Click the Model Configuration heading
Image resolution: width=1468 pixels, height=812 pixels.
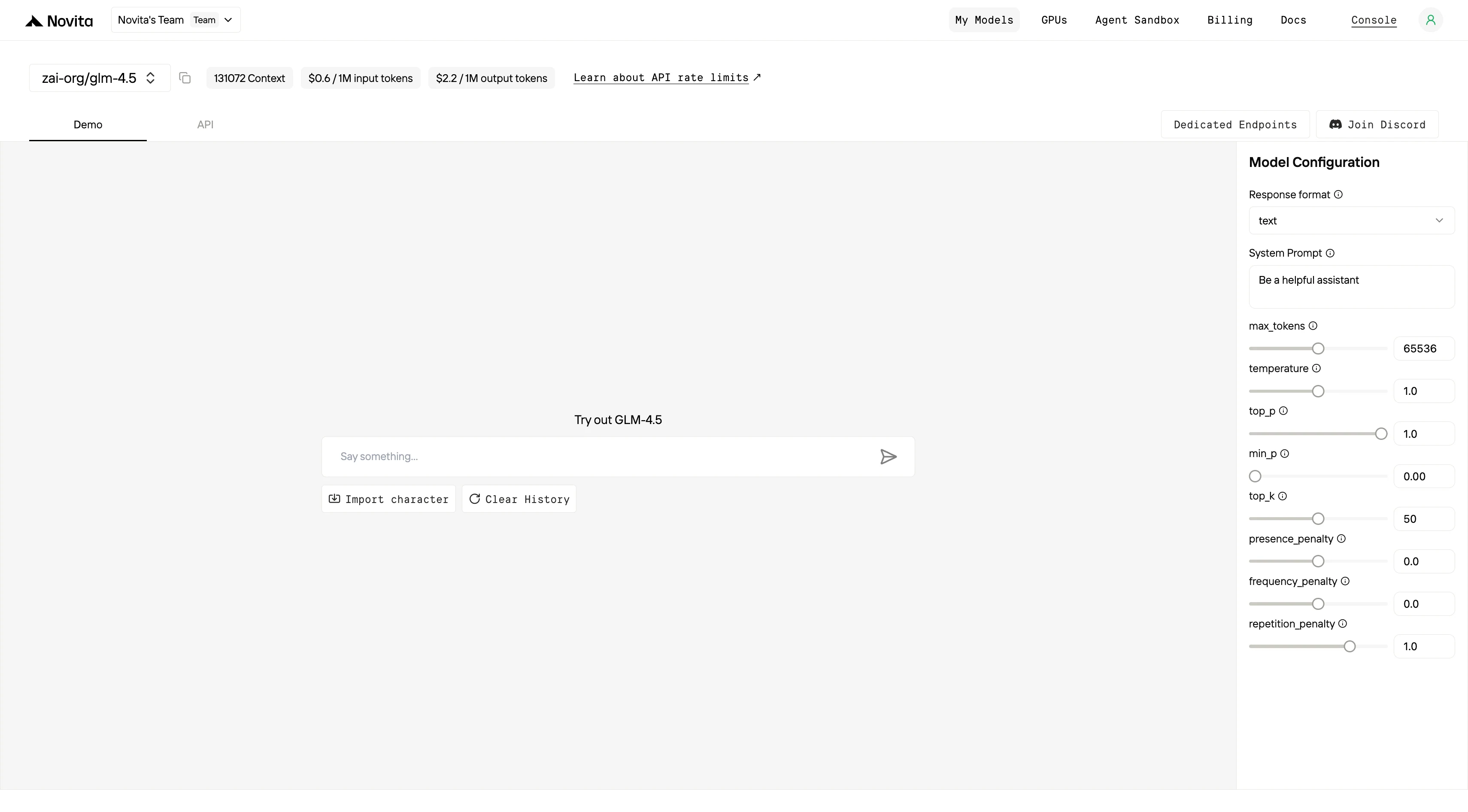coord(1314,162)
